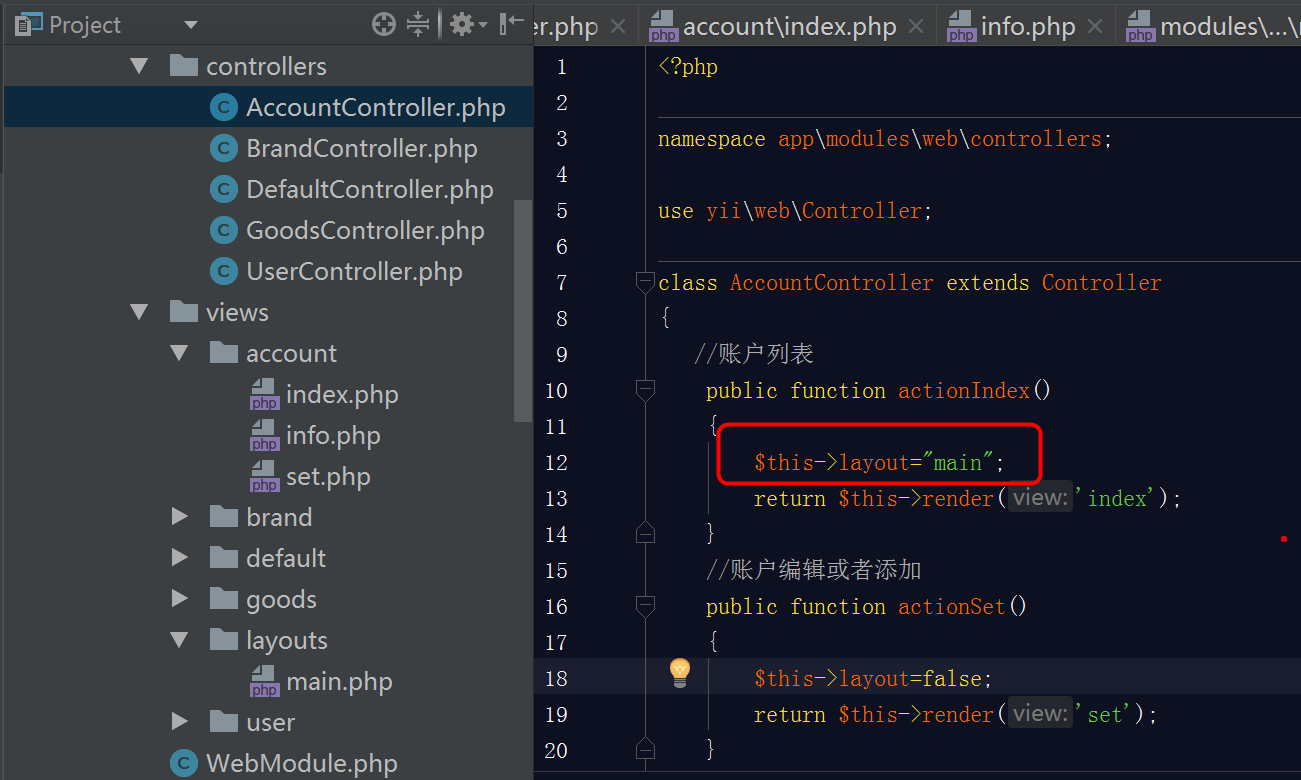Click the 'index' string on line 13
The width and height of the screenshot is (1301, 780).
click(1115, 499)
